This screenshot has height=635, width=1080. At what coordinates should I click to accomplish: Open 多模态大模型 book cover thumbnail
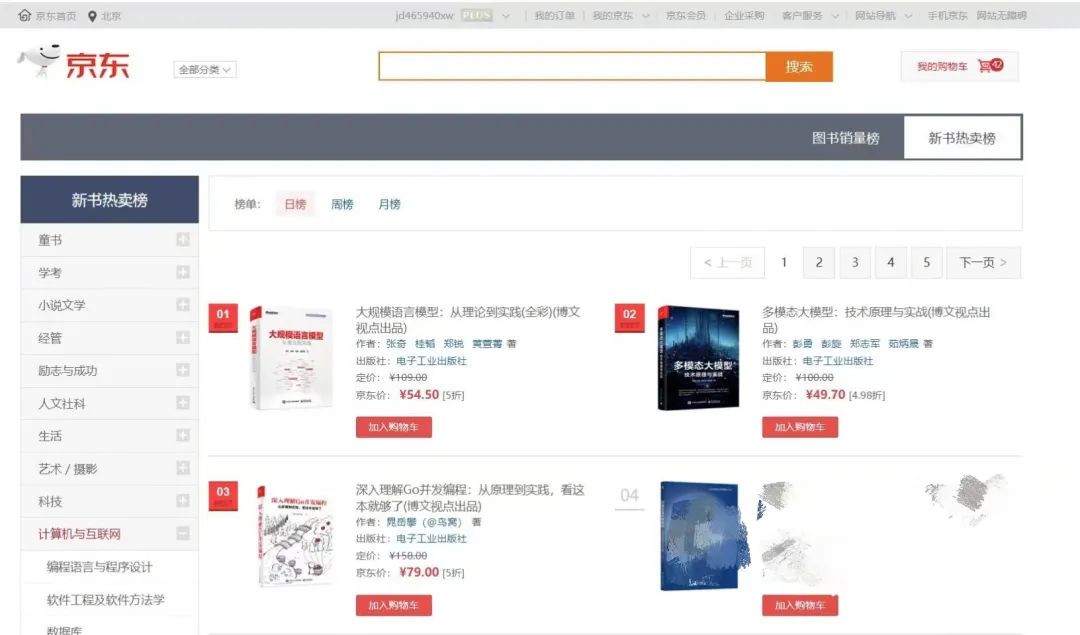(698, 357)
